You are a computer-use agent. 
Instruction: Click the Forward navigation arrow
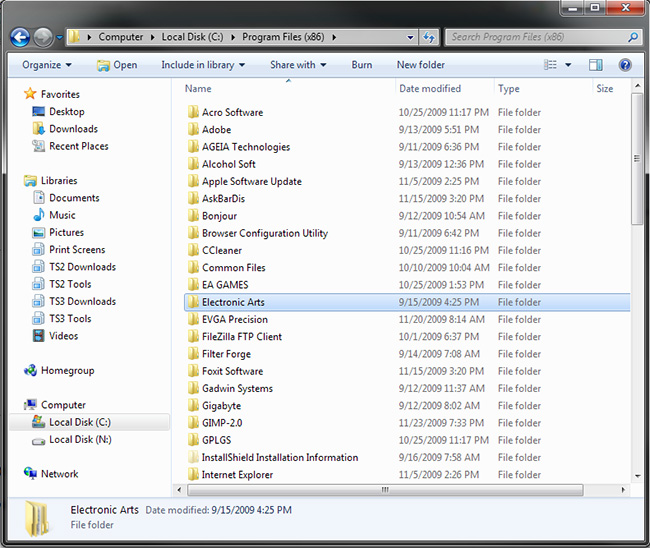point(43,37)
